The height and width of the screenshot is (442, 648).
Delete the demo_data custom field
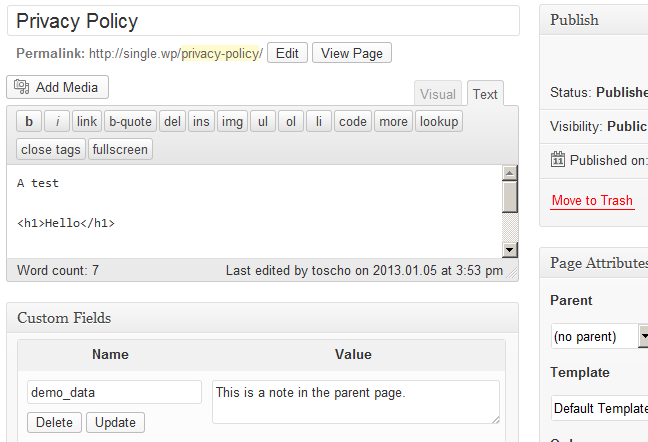[x=54, y=422]
